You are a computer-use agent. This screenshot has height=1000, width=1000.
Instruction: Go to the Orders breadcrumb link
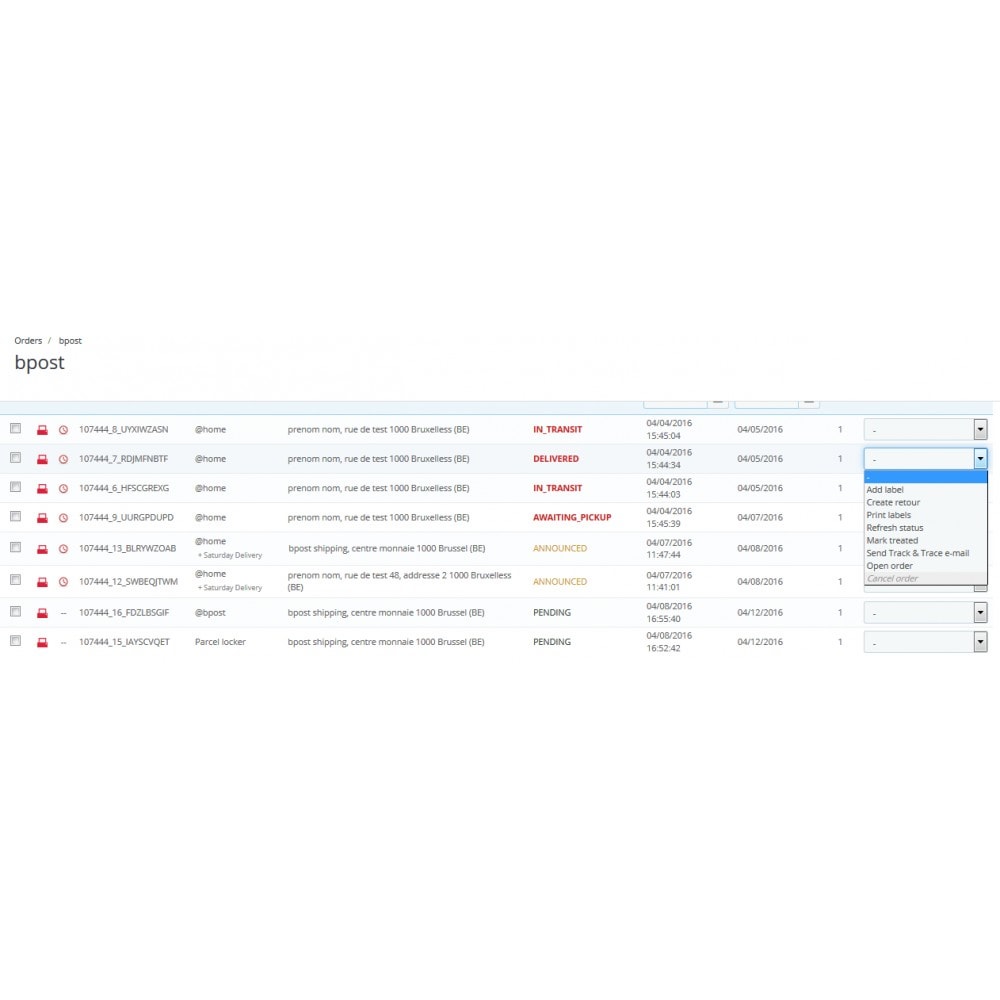[x=28, y=341]
